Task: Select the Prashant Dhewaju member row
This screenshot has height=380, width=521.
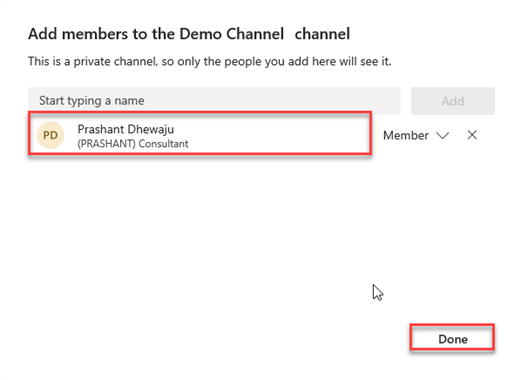Action: (200, 133)
